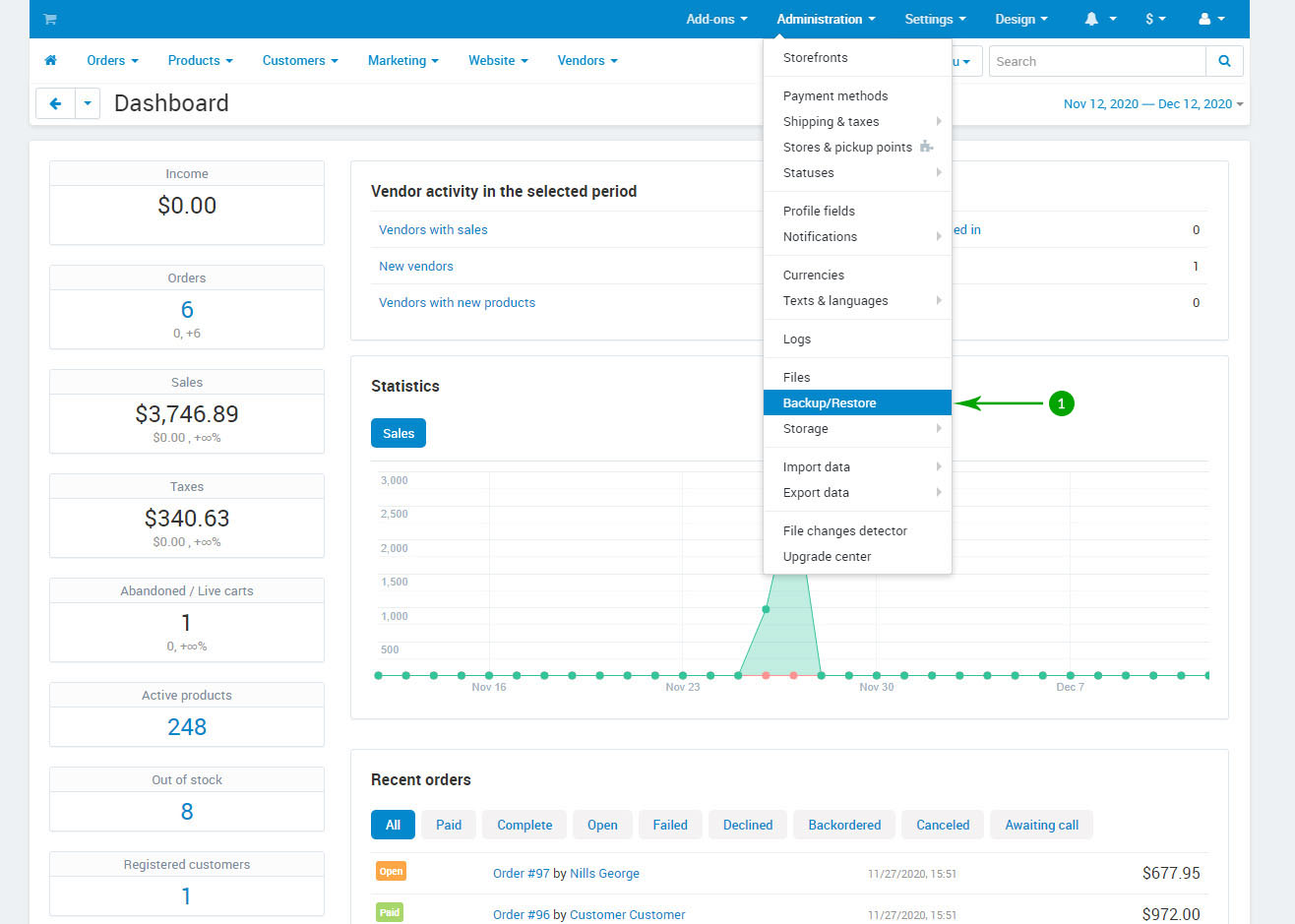This screenshot has width=1295, height=924.
Task: Open the Marketing dropdown menu
Action: click(x=403, y=60)
